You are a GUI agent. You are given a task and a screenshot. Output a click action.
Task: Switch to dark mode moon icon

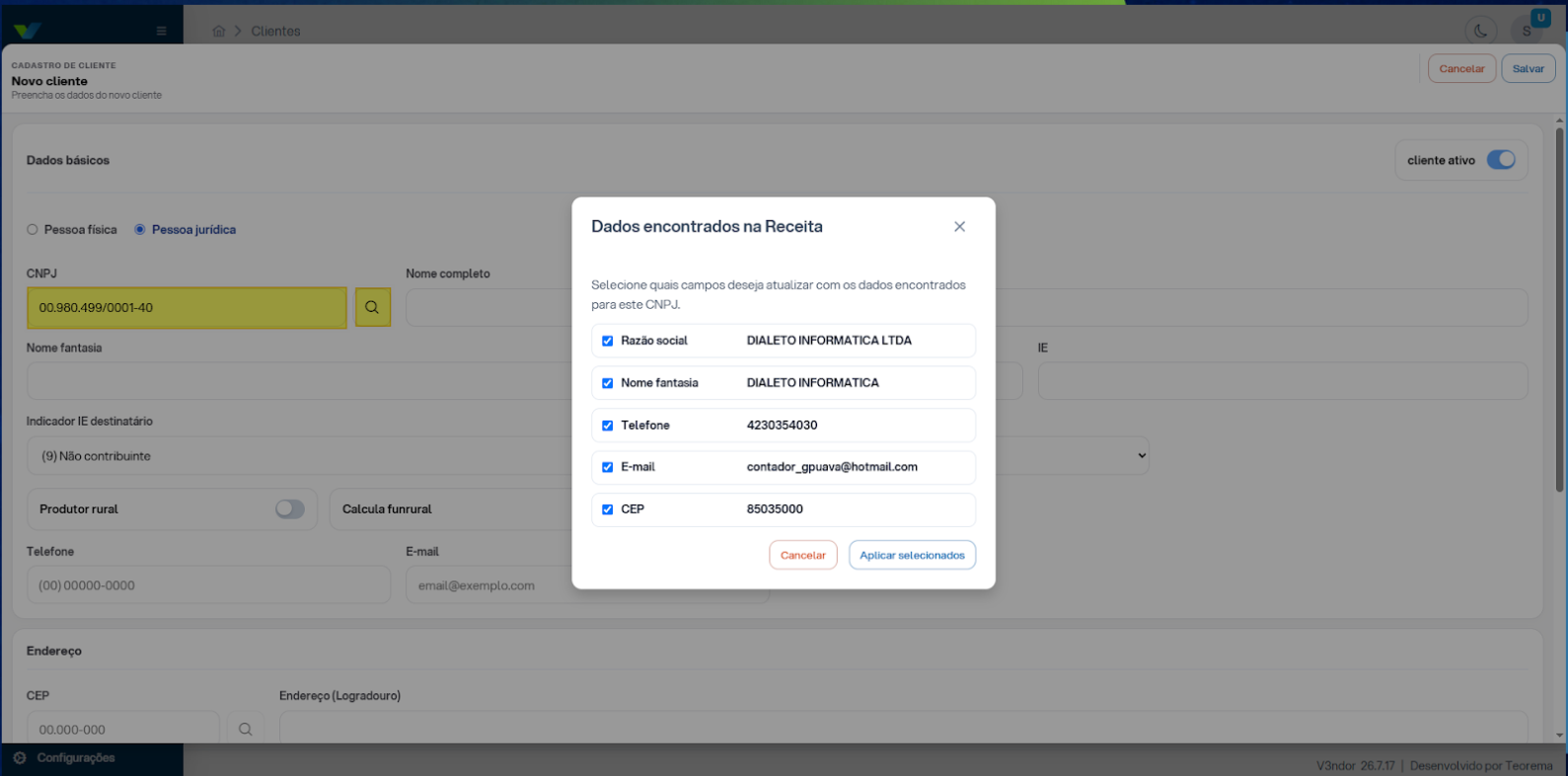coord(1480,31)
